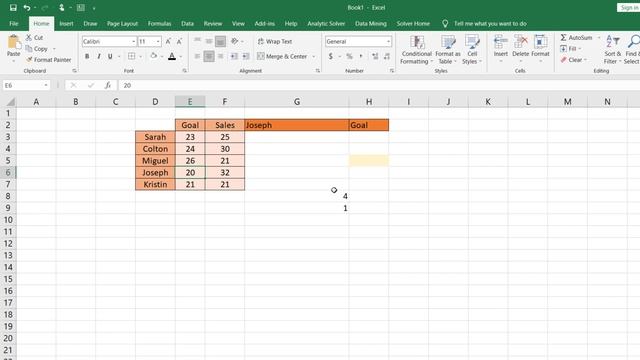The height and width of the screenshot is (360, 640).
Task: Open Cell Styles gallery
Action: click(472, 50)
